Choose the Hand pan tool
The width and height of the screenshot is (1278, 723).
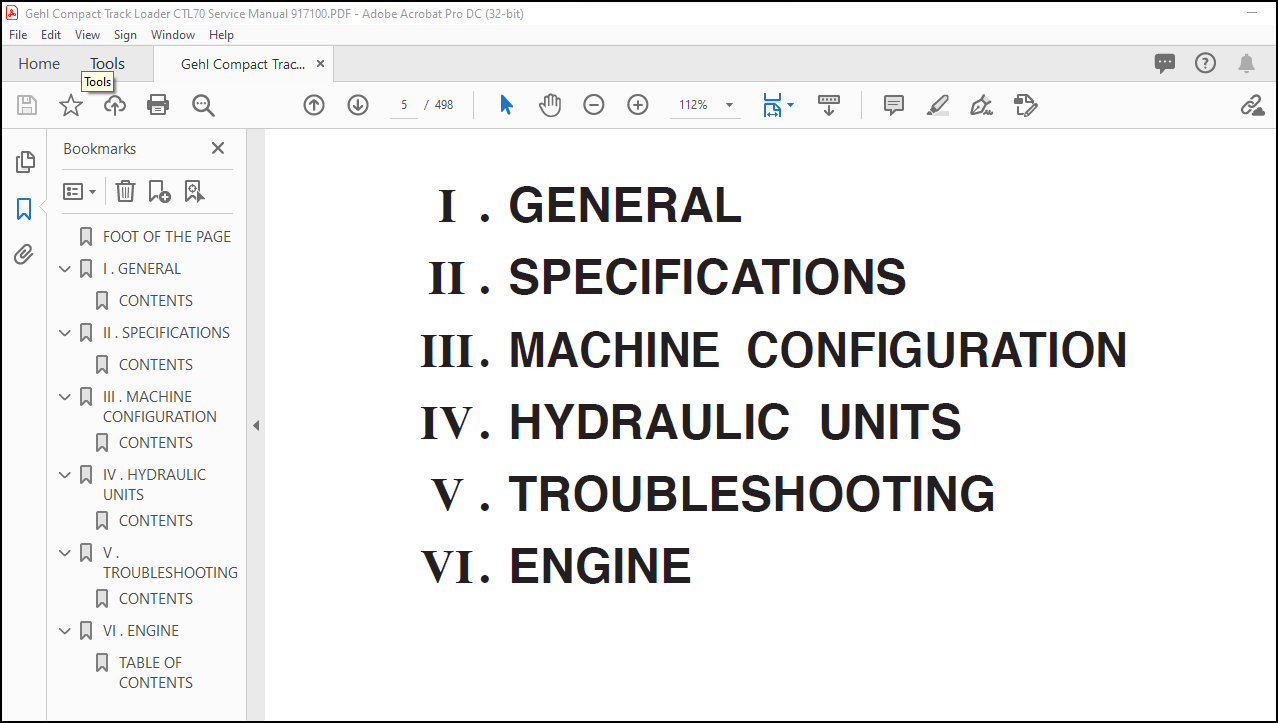550,105
